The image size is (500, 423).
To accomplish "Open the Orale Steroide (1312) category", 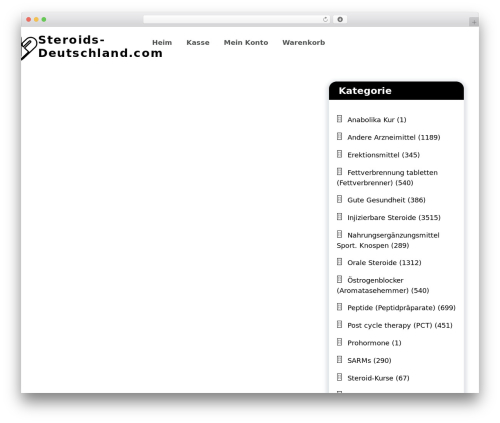I will 384,263.
